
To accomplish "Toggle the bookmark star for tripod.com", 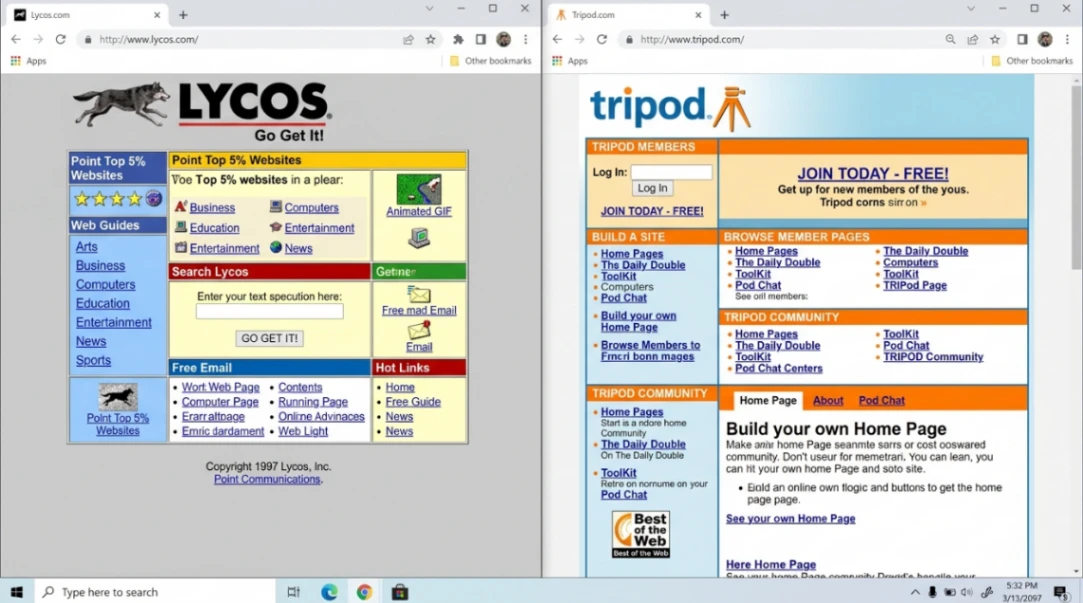I will click(994, 39).
